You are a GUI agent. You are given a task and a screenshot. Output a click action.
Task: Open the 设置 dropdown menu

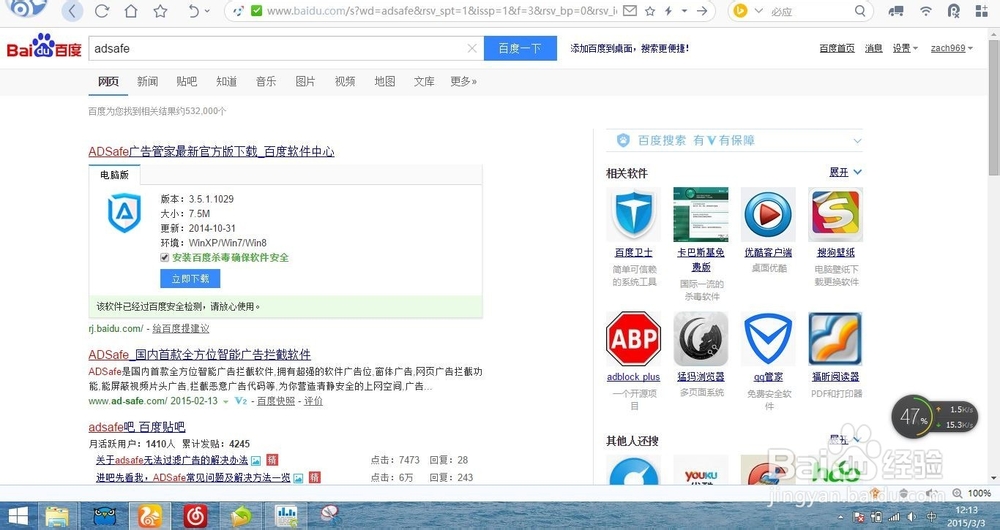tap(905, 48)
